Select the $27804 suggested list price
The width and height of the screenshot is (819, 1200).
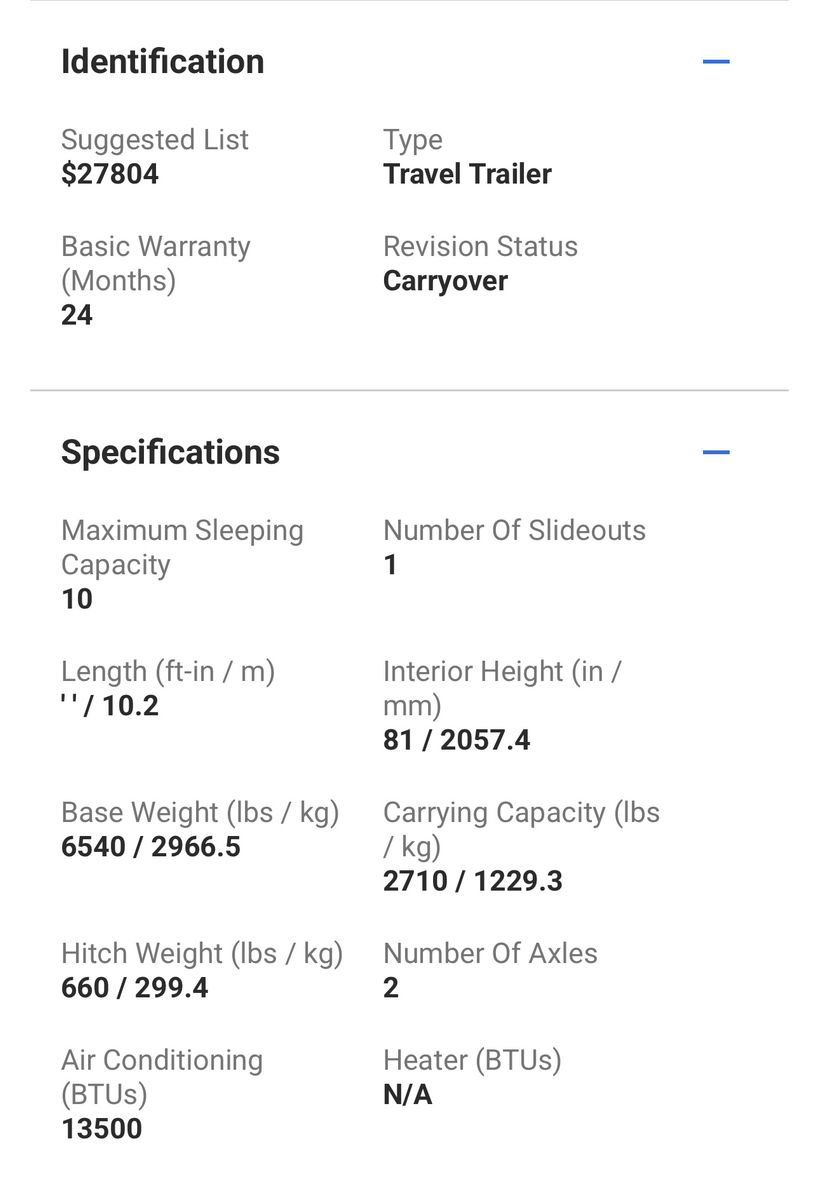click(110, 174)
